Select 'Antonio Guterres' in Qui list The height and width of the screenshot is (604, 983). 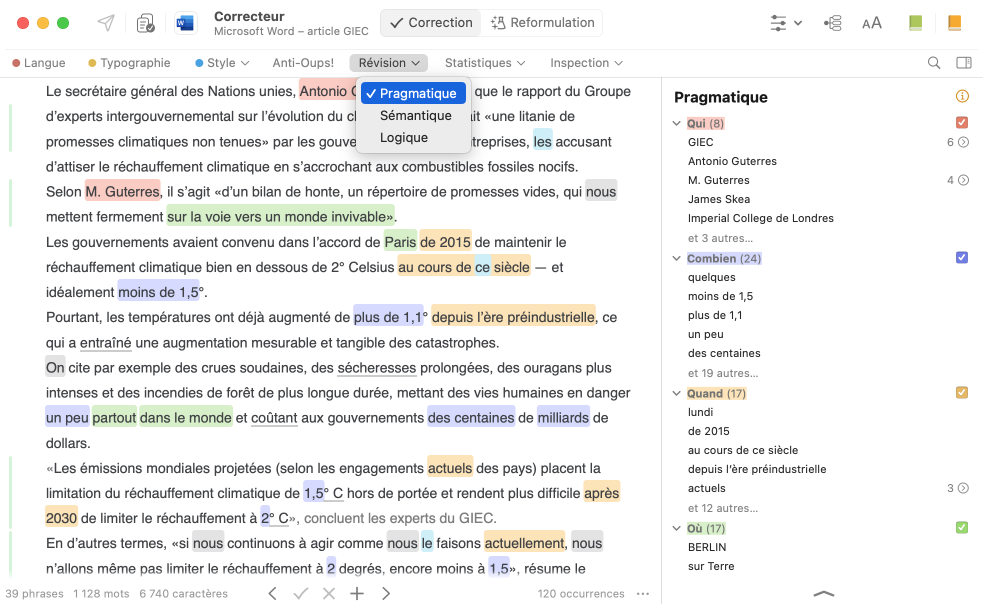point(732,161)
